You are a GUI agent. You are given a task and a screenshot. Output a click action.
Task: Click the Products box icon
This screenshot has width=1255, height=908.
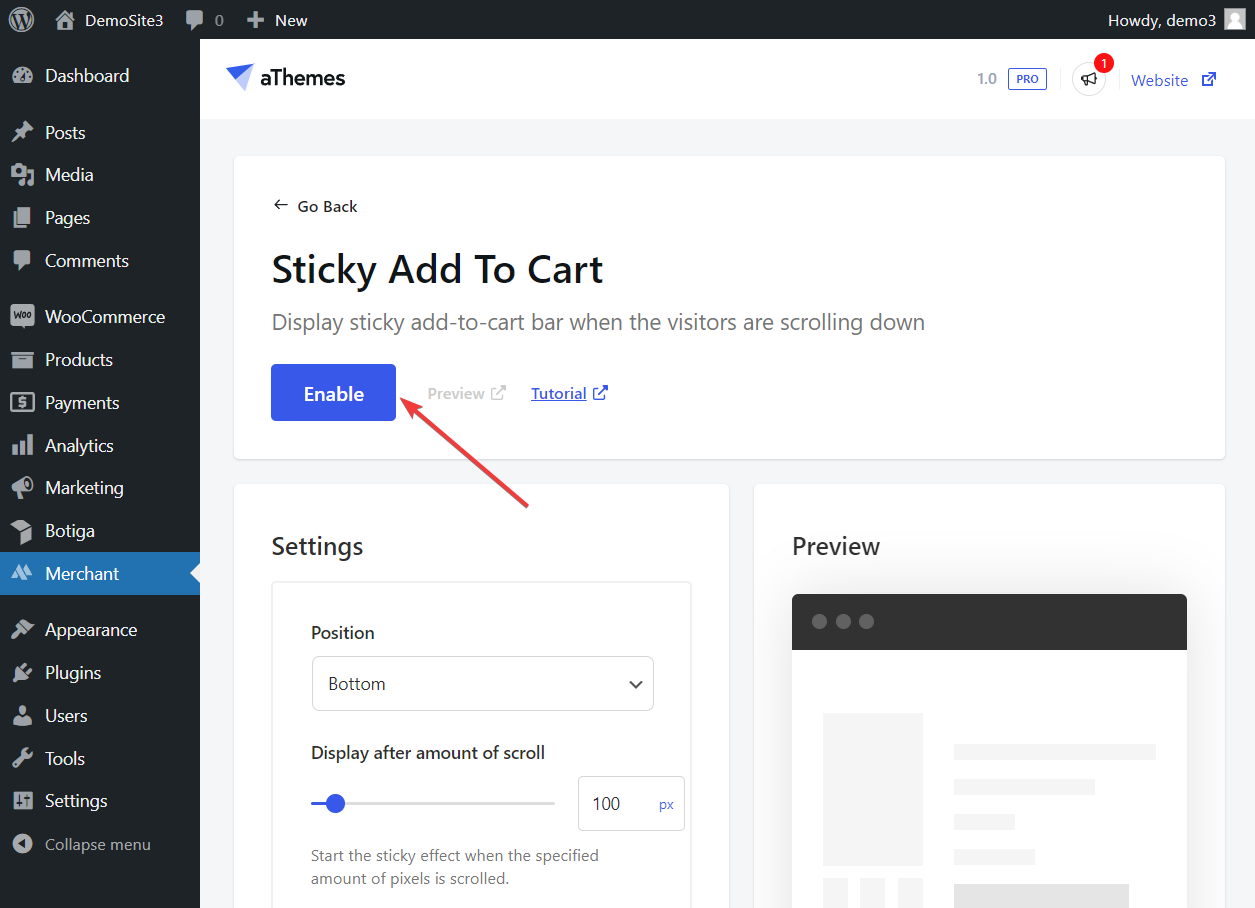point(22,360)
